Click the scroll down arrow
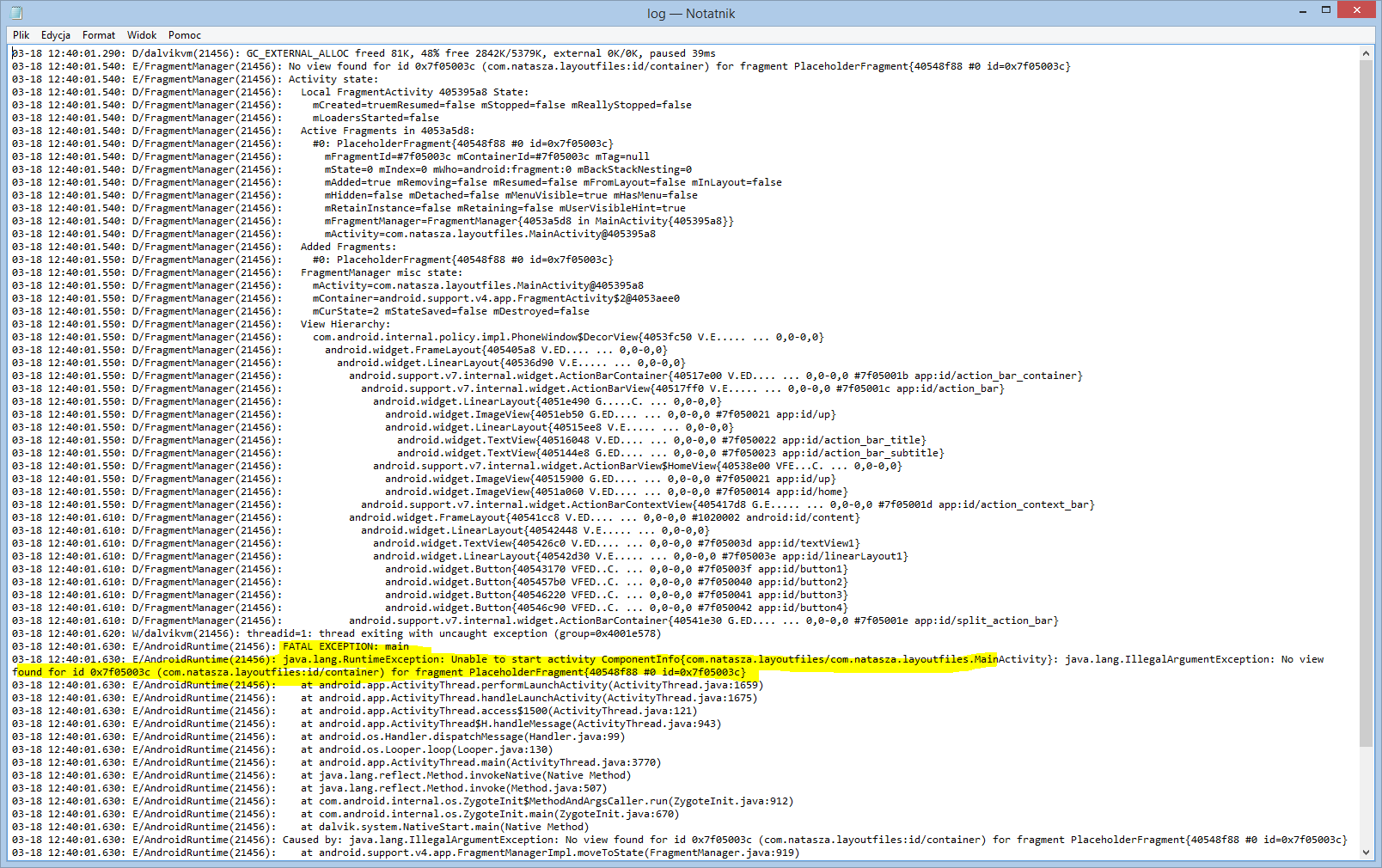The image size is (1382, 868). tap(1367, 853)
